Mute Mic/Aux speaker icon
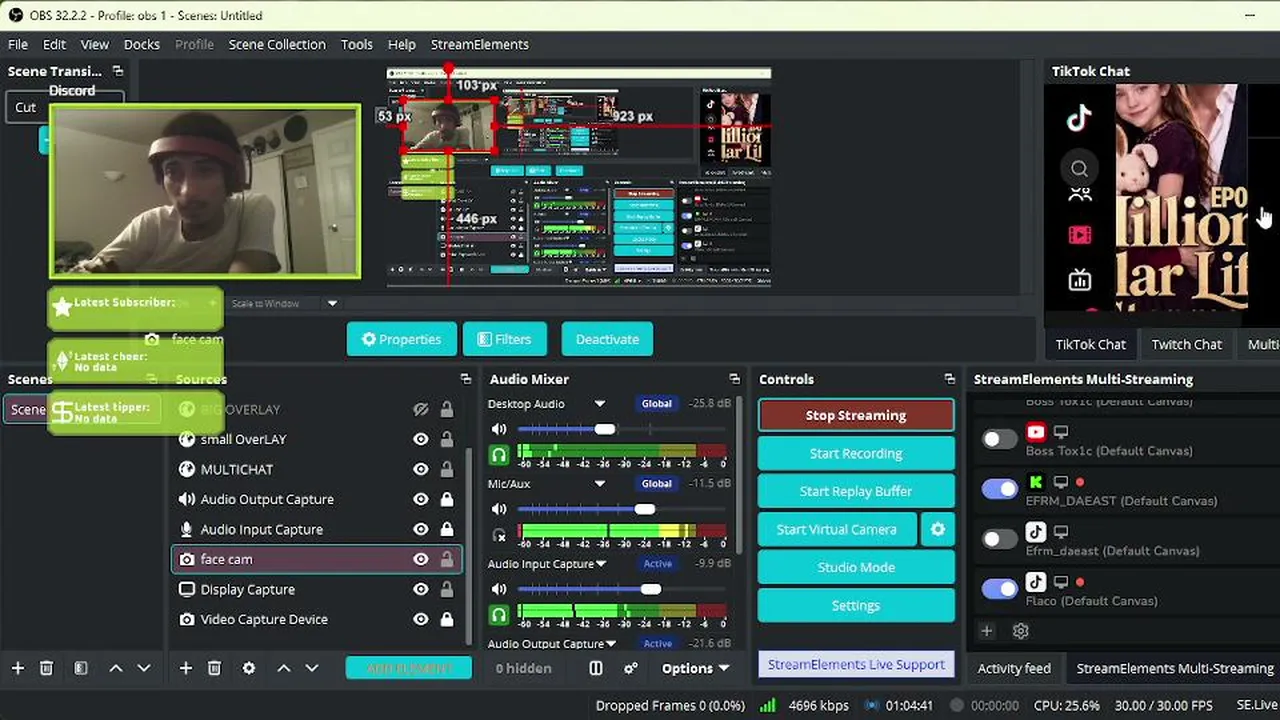The image size is (1280, 720). click(x=499, y=509)
